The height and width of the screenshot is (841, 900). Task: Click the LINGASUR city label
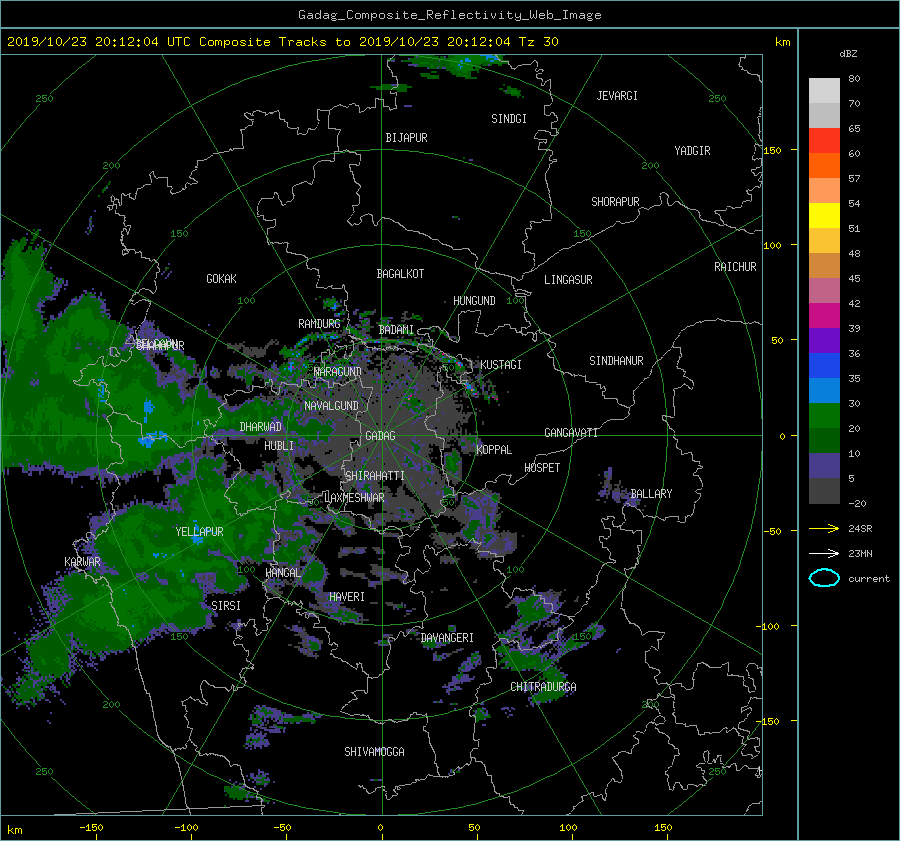pos(568,280)
